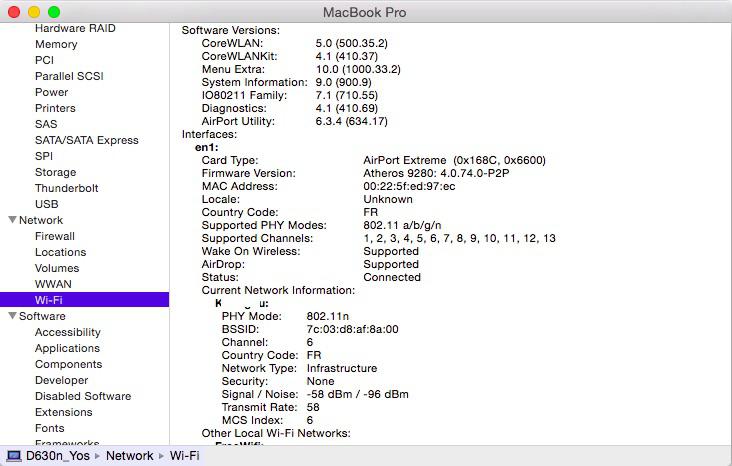The height and width of the screenshot is (466, 732).
Task: Open the PCI sidebar entry
Action: [x=44, y=60]
